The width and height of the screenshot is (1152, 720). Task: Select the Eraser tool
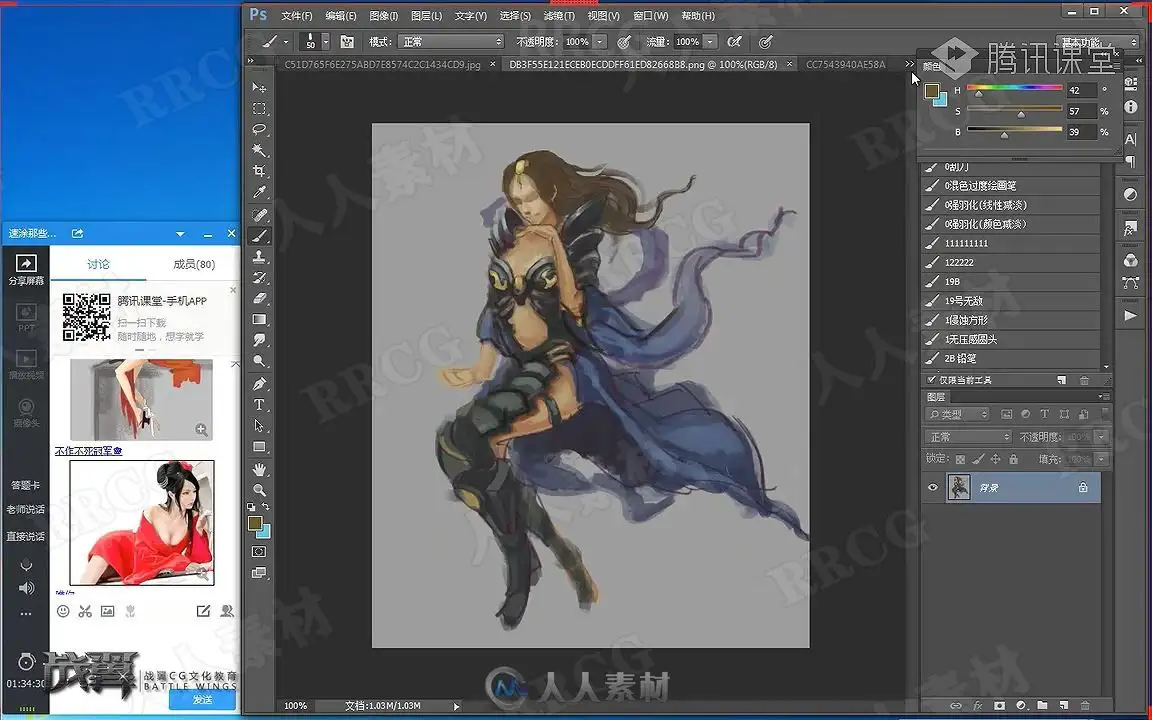coord(259,298)
